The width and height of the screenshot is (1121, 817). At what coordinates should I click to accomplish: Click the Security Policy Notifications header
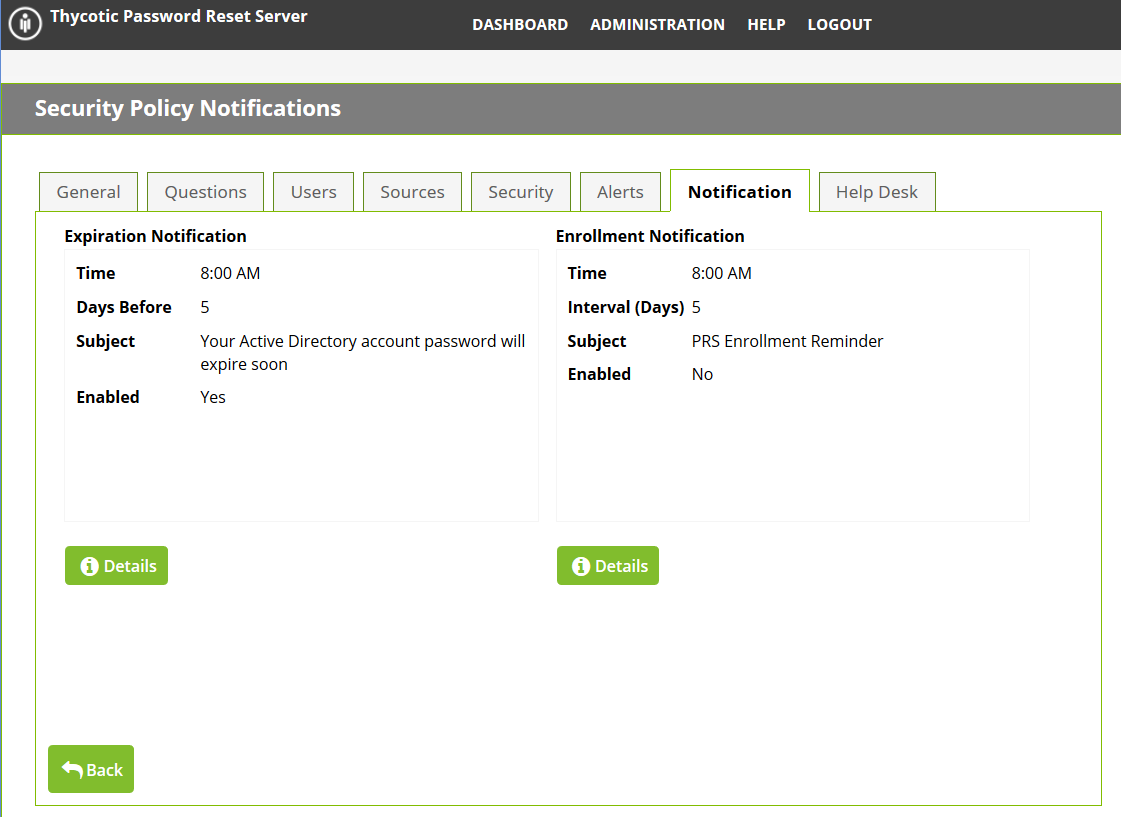coord(188,108)
